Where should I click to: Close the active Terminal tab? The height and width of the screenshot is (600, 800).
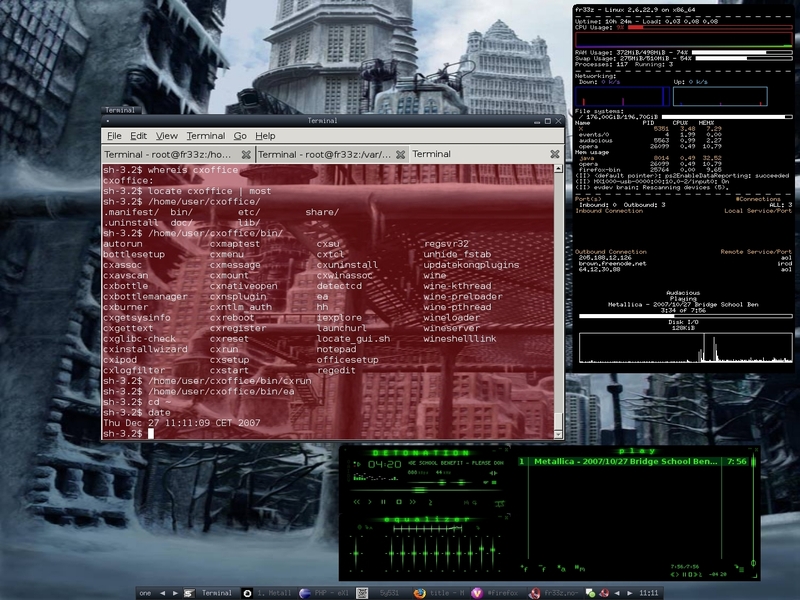(x=555, y=154)
